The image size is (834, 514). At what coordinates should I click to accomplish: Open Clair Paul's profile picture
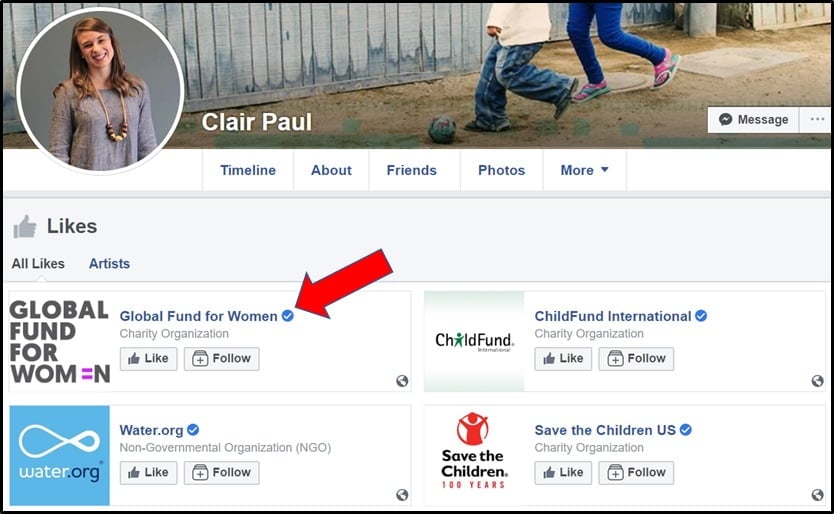tap(100, 90)
